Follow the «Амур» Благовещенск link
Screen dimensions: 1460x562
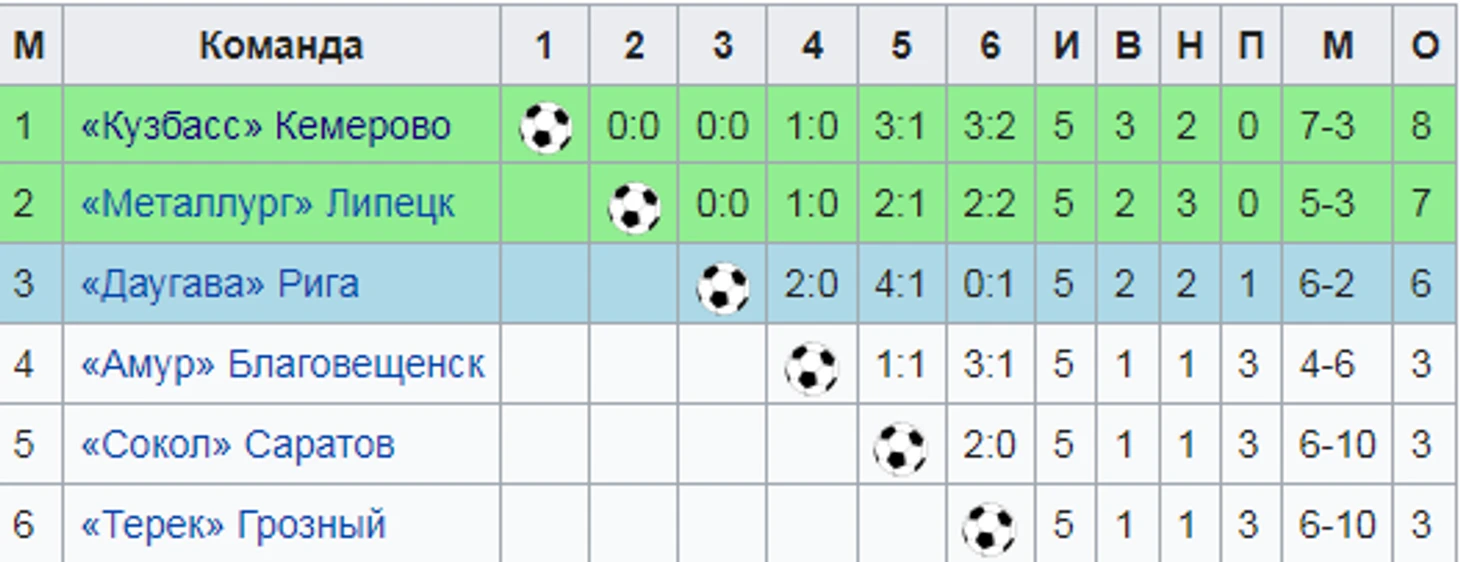pyautogui.click(x=283, y=365)
